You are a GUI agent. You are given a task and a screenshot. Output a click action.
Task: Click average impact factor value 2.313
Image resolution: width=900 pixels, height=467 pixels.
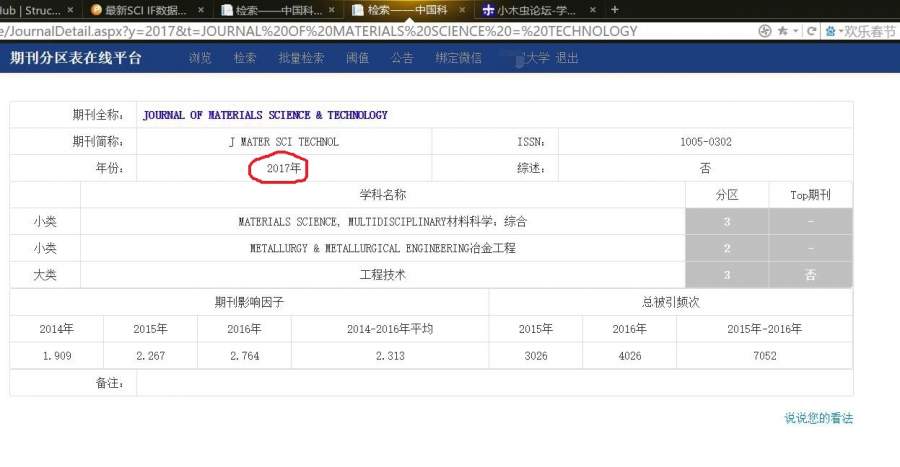click(x=390, y=356)
